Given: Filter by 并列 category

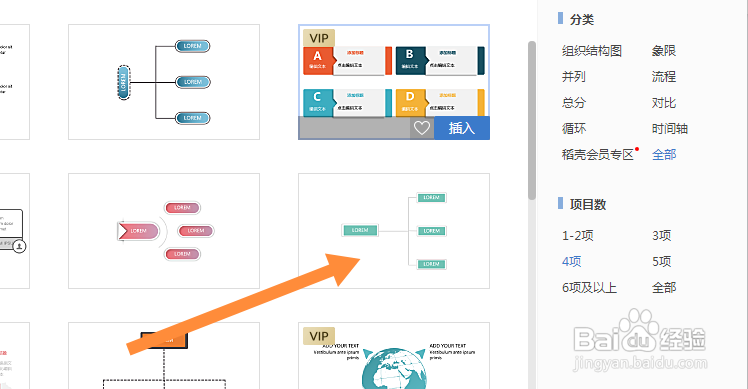Looking at the screenshot, I should [573, 76].
